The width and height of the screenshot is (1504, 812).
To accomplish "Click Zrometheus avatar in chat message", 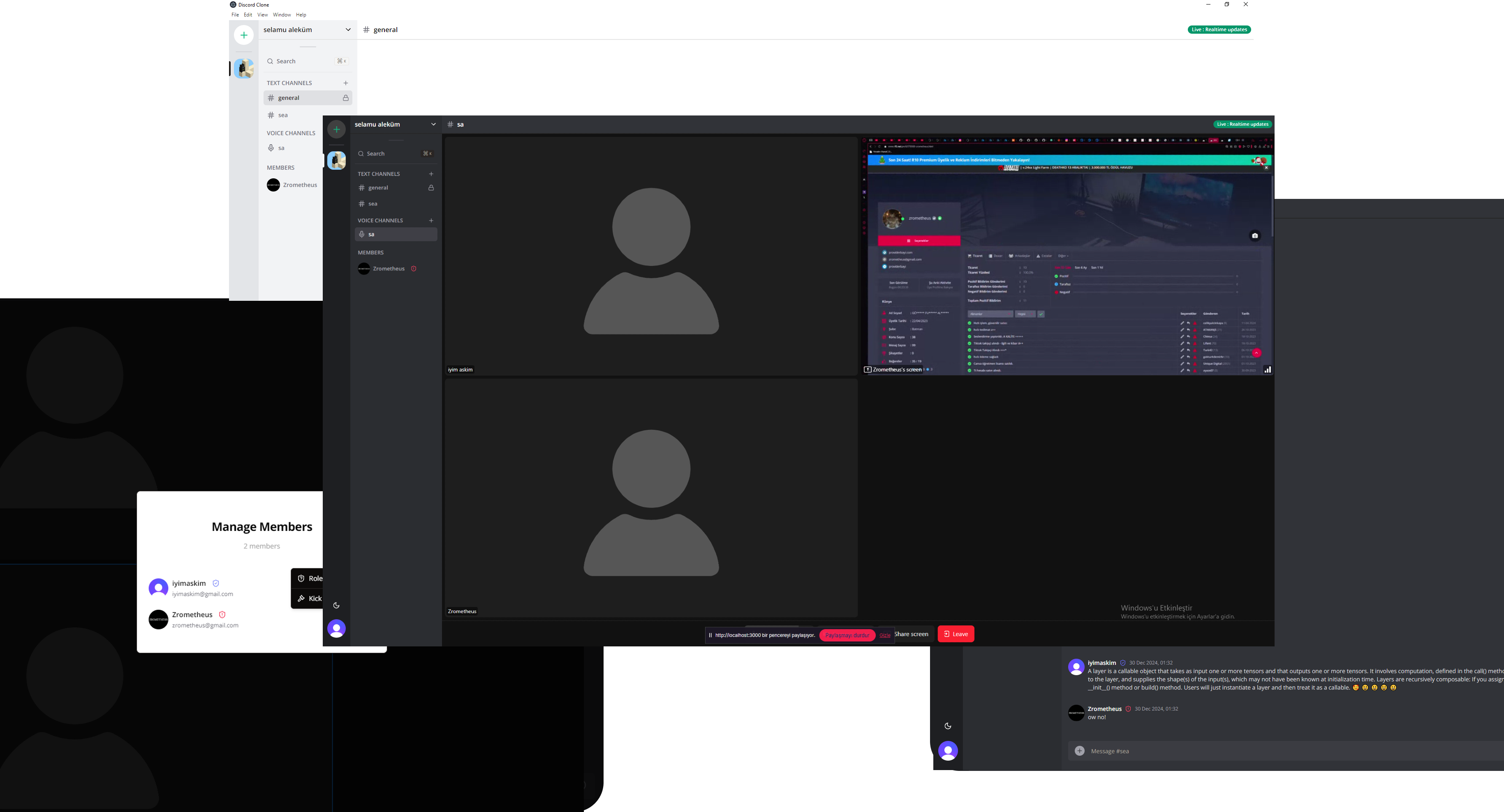I will pos(1076,713).
